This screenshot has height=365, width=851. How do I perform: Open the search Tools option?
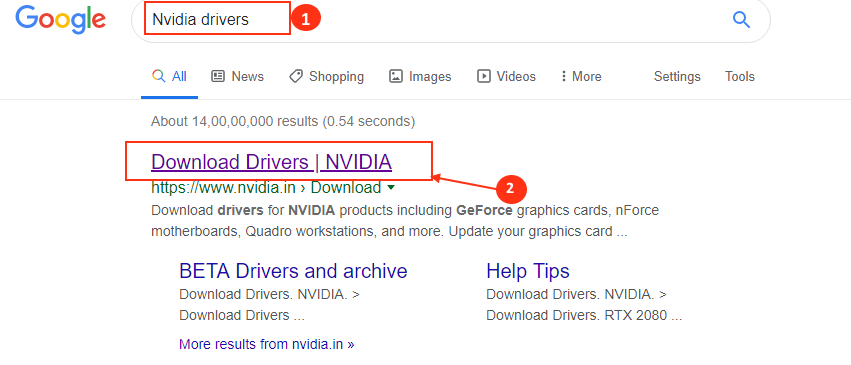tap(740, 76)
